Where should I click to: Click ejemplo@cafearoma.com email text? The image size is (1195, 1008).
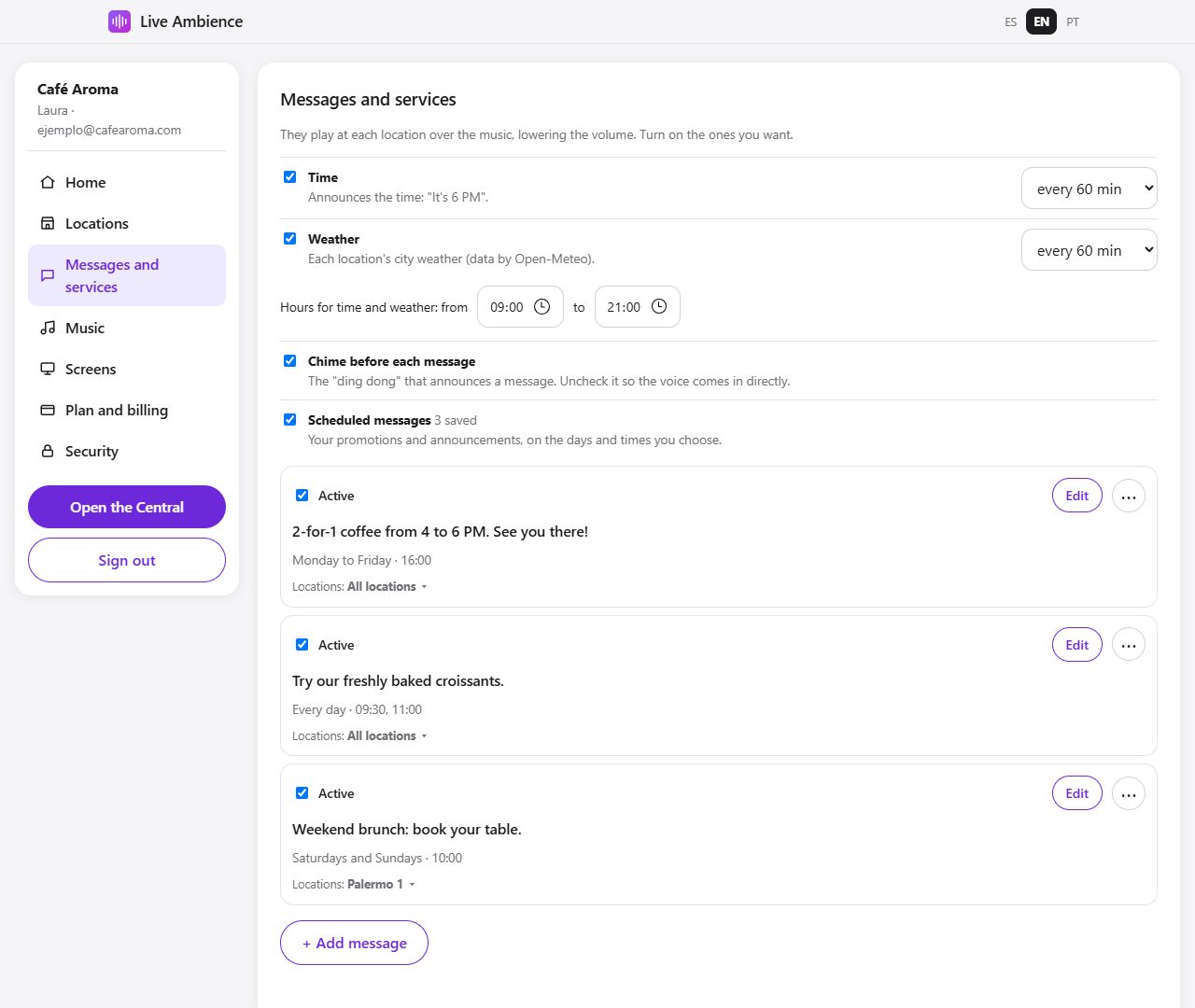[x=109, y=131]
